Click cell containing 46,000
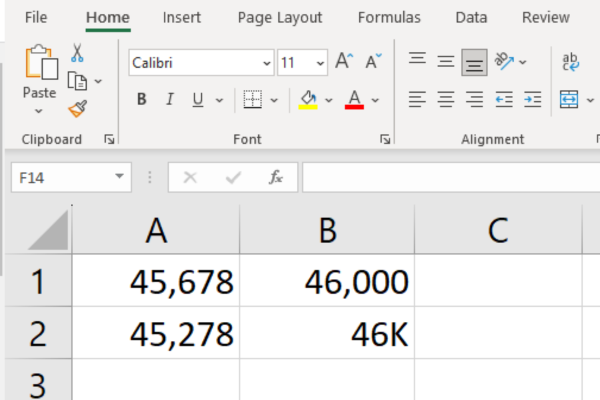Screen dimensions: 600x400 (327, 281)
